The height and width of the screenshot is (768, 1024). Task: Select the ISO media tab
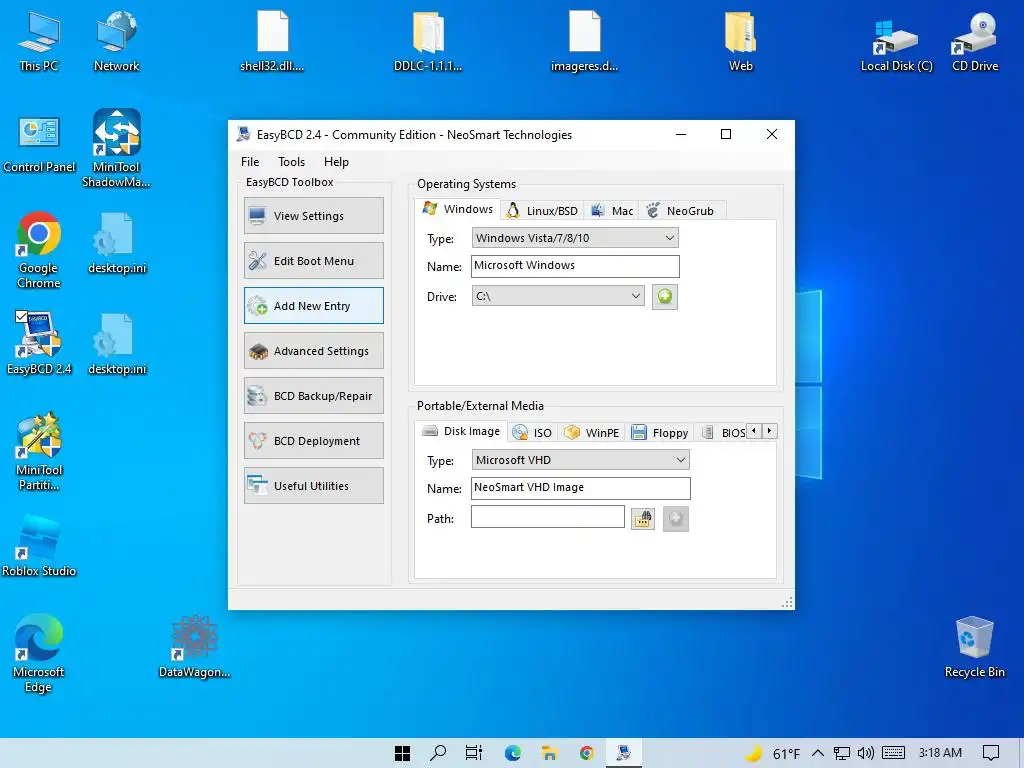[532, 433]
